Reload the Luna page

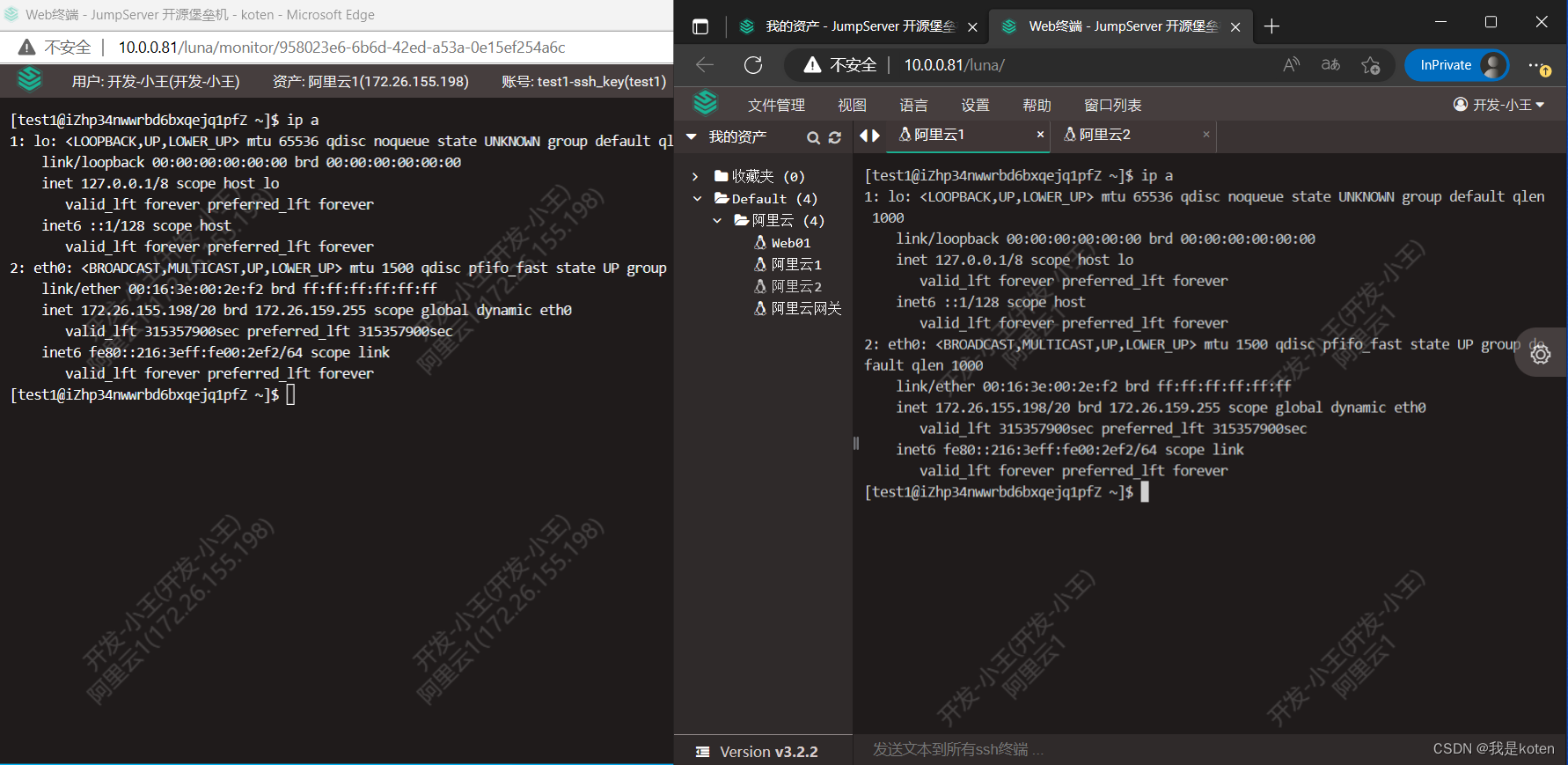click(753, 64)
